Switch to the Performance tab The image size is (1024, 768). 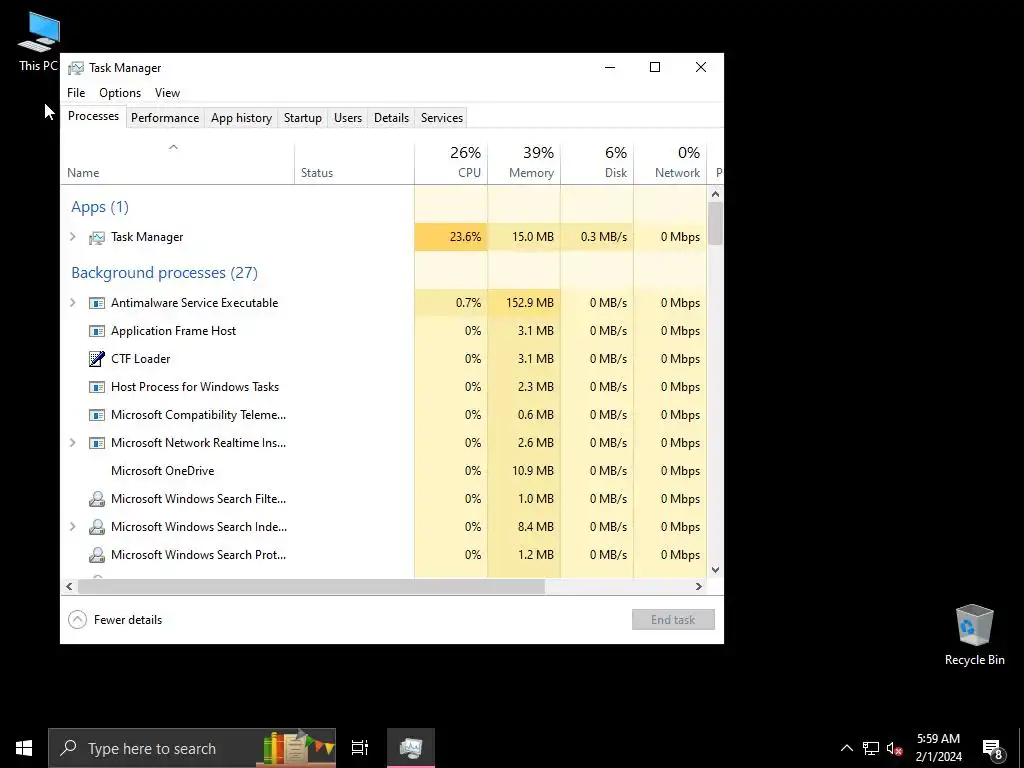pos(165,118)
